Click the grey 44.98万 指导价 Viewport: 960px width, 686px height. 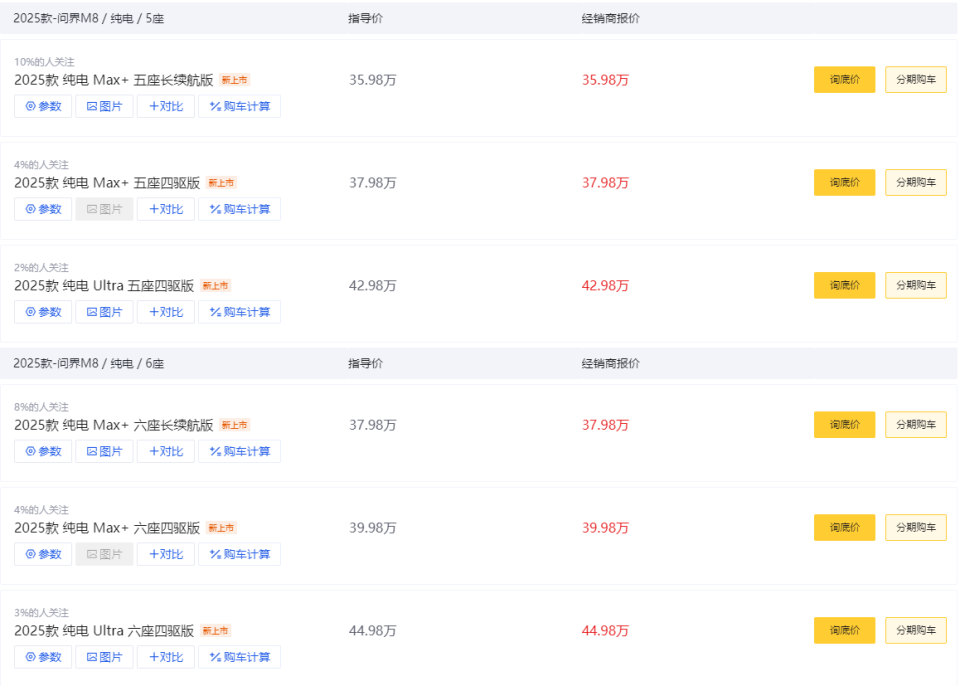tap(373, 631)
